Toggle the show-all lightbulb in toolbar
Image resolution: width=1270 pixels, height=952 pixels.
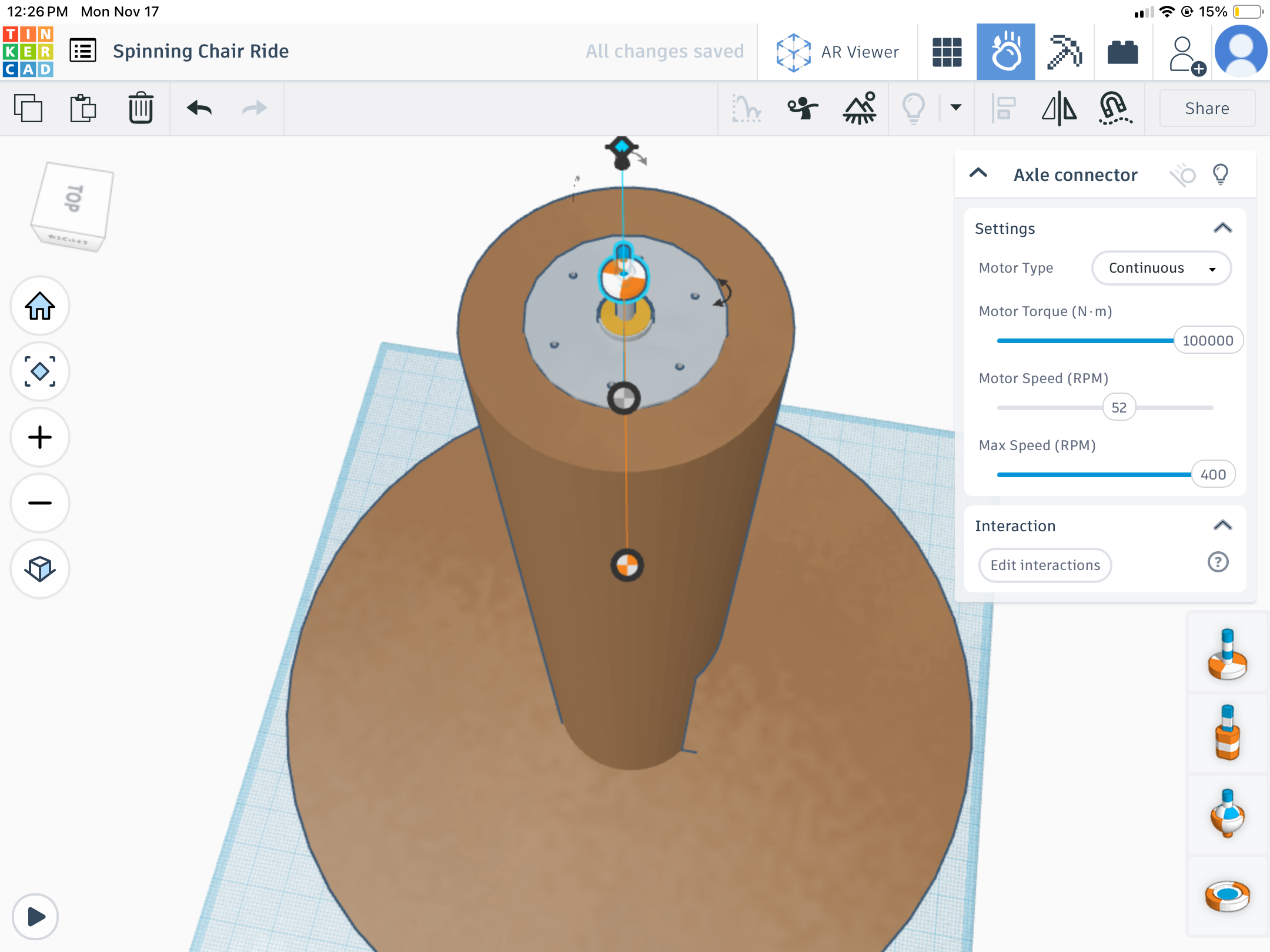[x=914, y=108]
